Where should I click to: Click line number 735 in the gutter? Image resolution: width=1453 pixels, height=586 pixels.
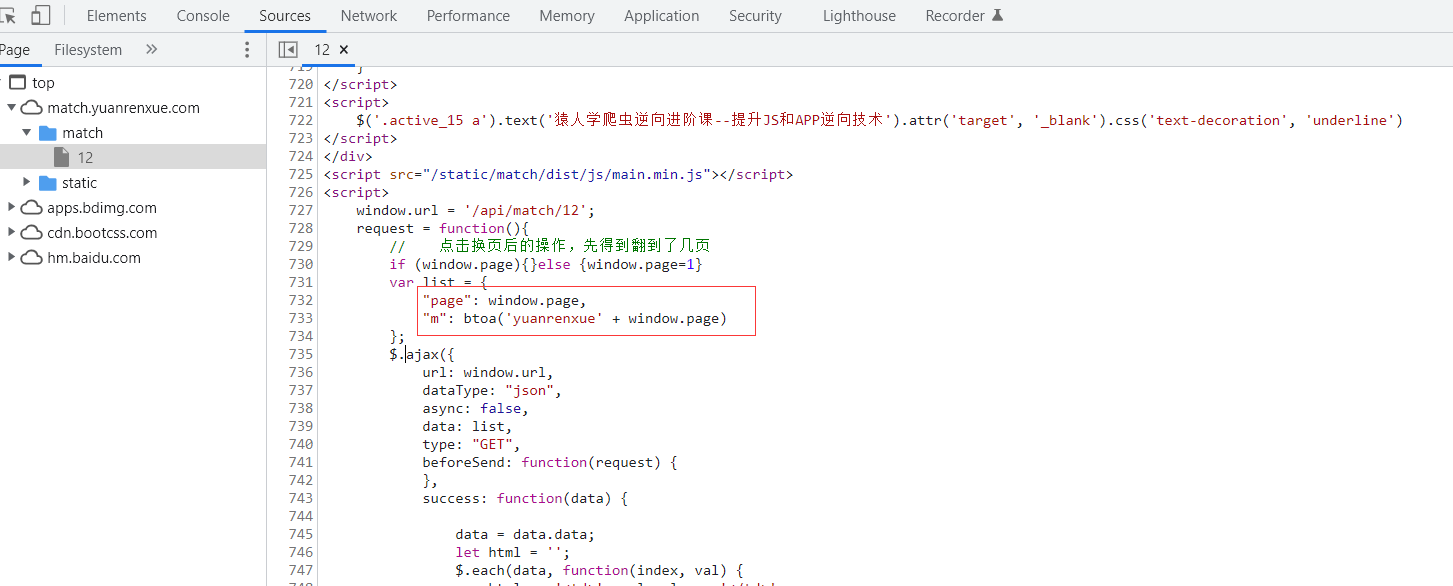coord(300,354)
